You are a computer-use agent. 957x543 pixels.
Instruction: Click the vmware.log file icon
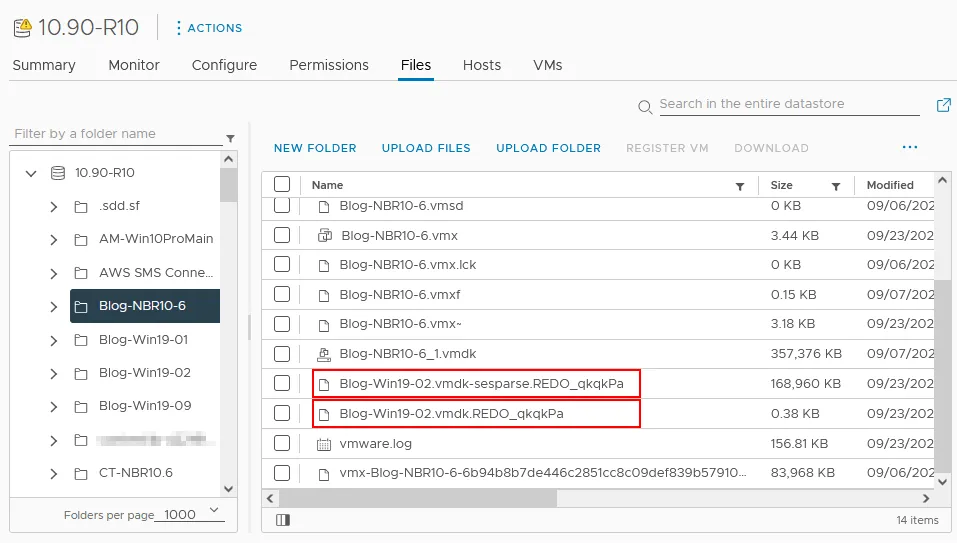323,443
